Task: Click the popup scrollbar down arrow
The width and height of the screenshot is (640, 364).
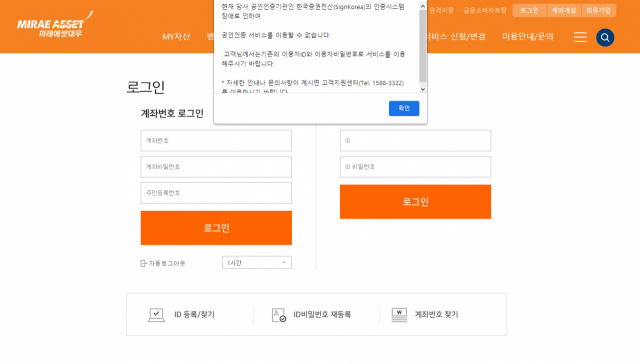Action: pyautogui.click(x=423, y=89)
